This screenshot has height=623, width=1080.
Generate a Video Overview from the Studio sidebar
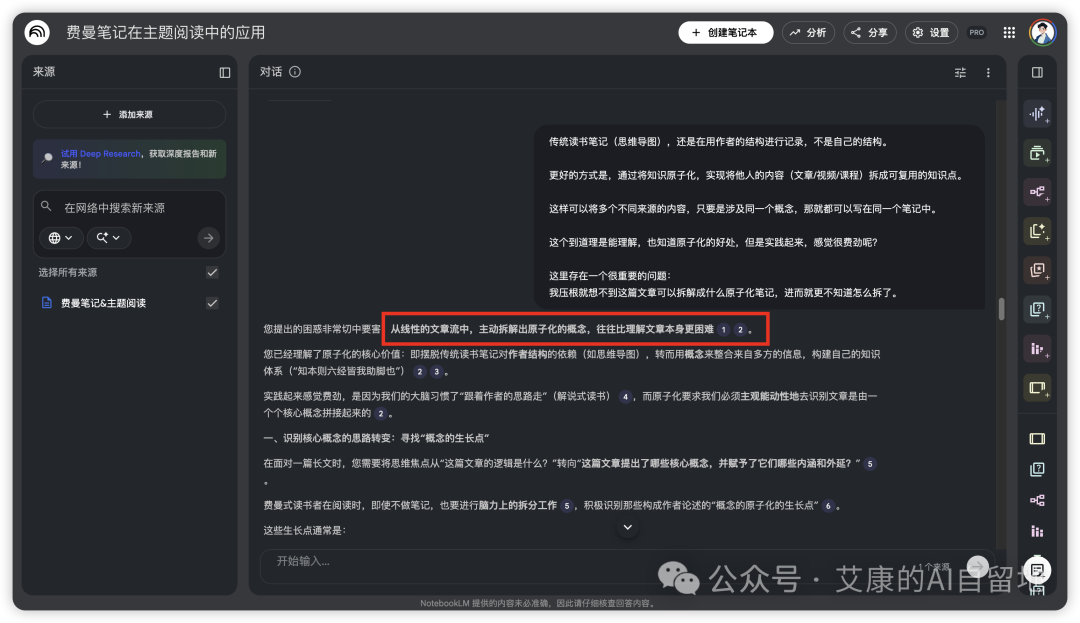click(x=1037, y=153)
